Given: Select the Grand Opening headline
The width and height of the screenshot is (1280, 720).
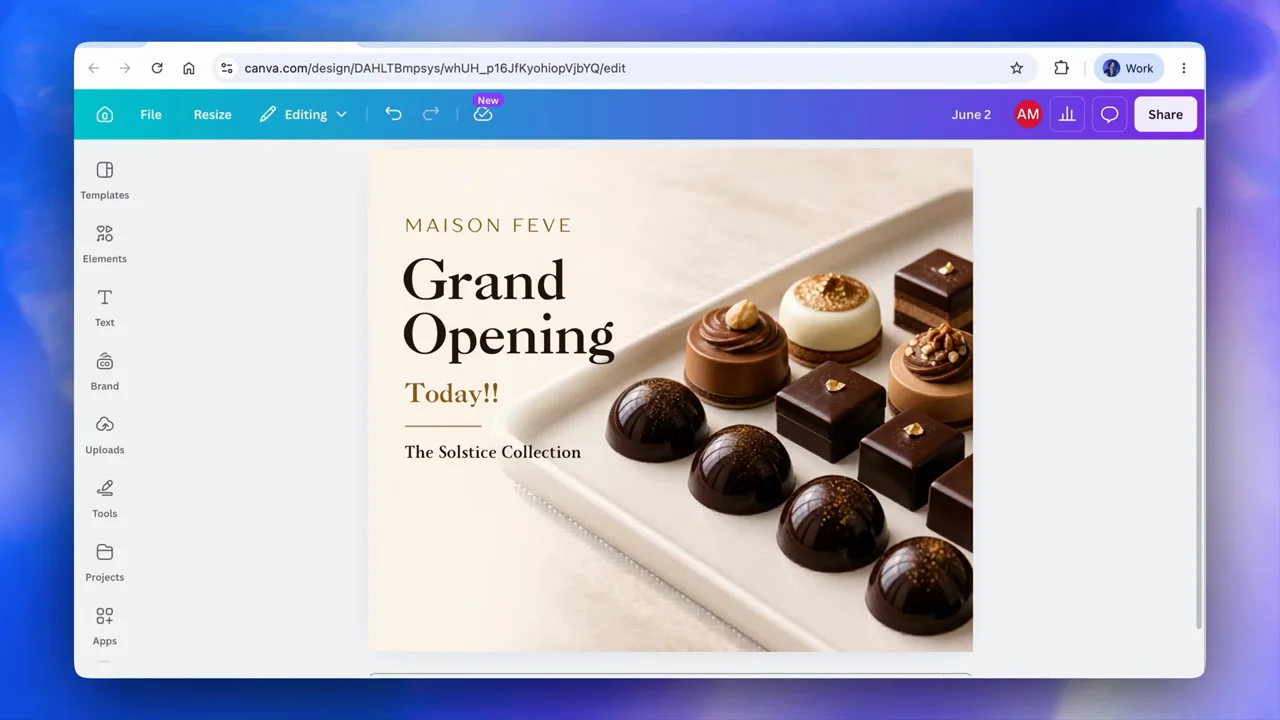Looking at the screenshot, I should pos(508,308).
